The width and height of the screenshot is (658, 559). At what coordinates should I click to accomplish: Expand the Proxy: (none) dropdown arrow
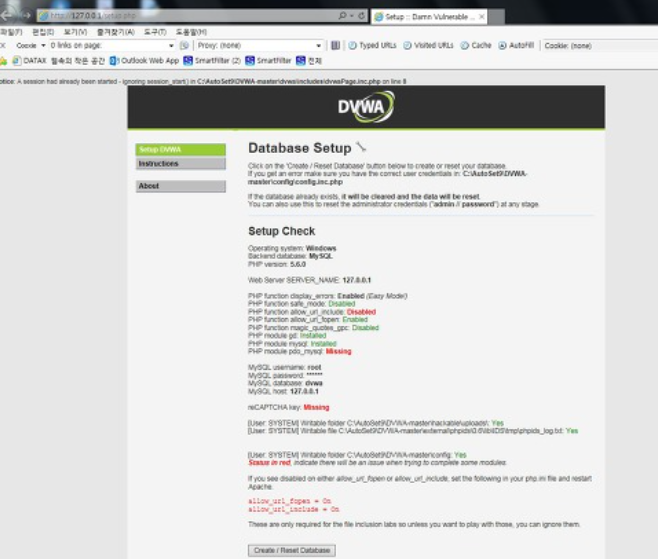tap(319, 45)
